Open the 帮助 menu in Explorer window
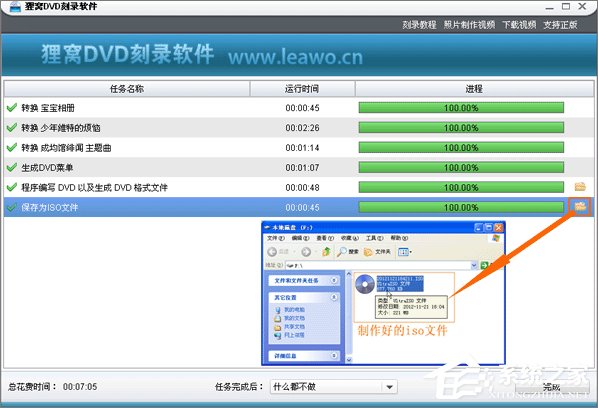This screenshot has width=598, height=408. [399, 238]
